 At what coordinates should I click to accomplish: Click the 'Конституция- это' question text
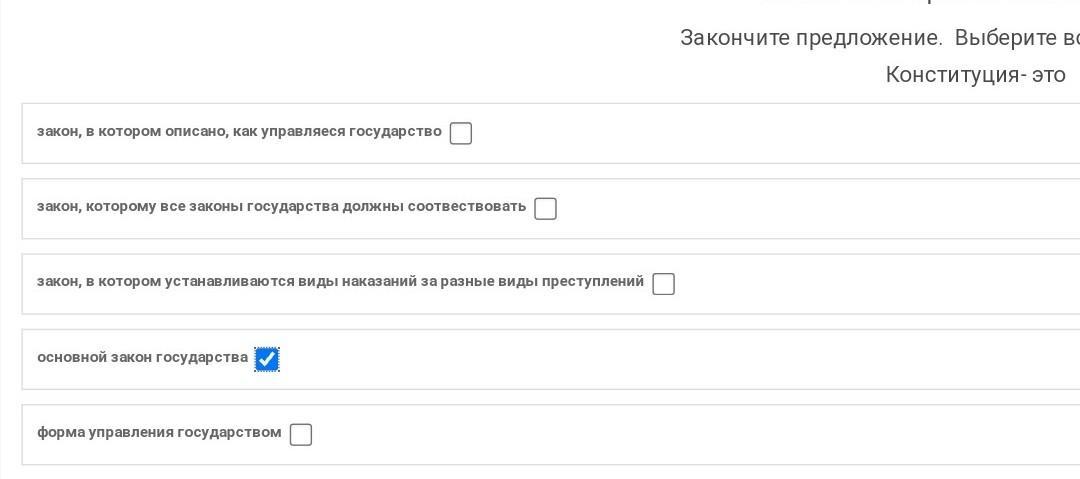(975, 74)
